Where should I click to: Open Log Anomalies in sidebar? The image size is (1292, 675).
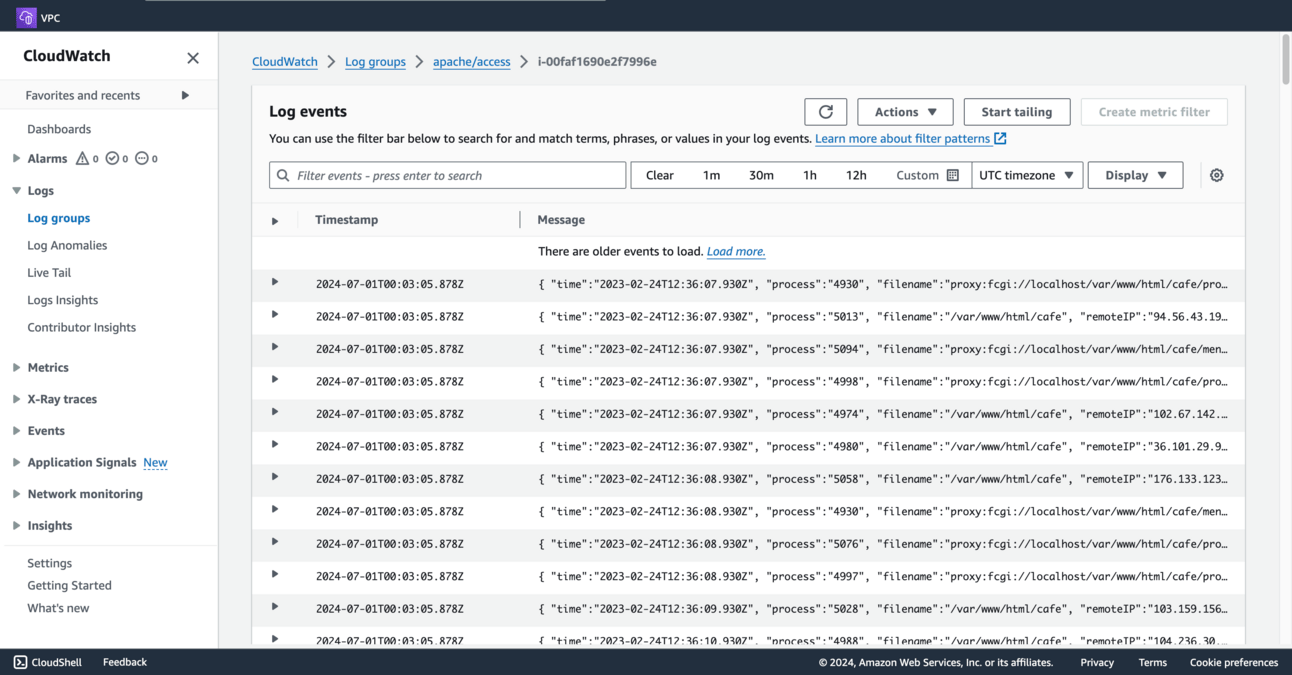[67, 245]
